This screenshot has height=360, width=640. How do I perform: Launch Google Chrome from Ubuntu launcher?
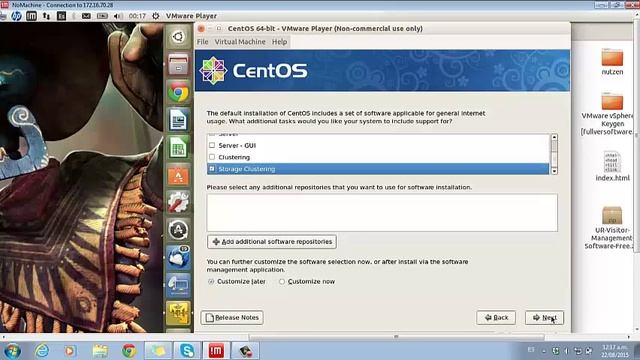tap(178, 92)
